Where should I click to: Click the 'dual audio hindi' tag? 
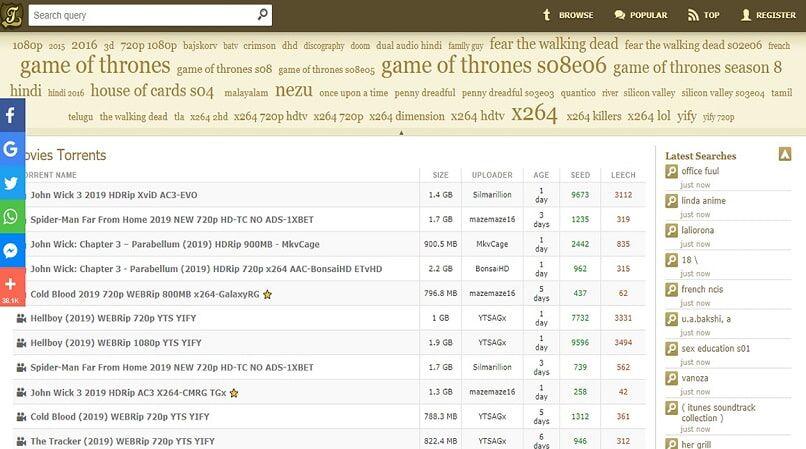pos(409,46)
